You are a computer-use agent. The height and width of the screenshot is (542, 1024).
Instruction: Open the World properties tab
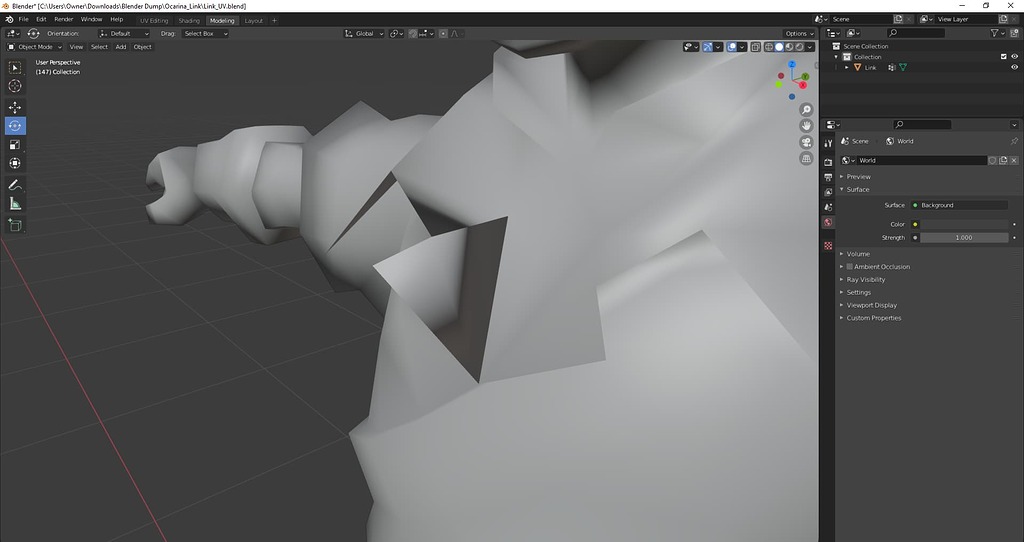pos(828,223)
